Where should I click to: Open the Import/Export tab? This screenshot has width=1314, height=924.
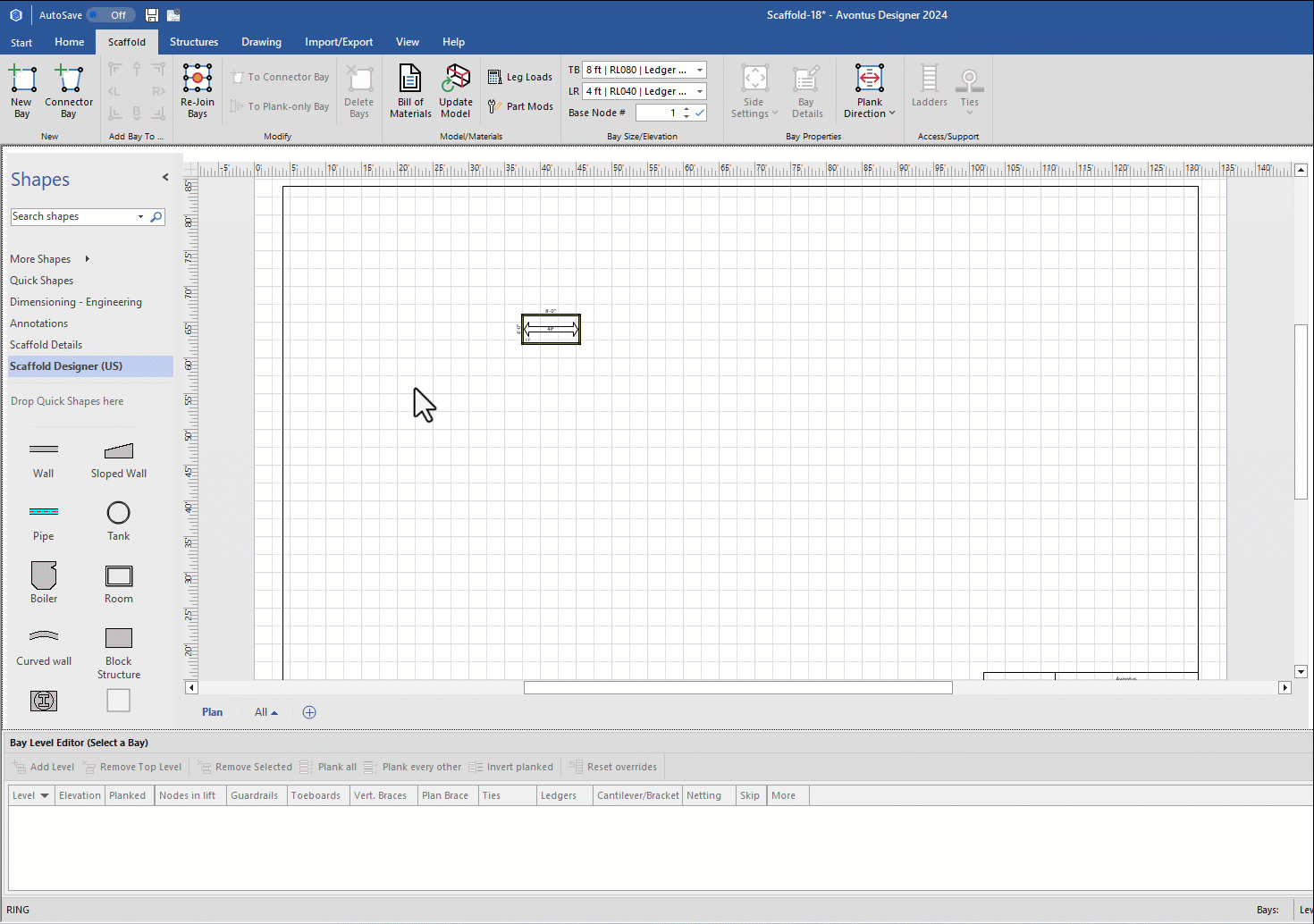[339, 42]
